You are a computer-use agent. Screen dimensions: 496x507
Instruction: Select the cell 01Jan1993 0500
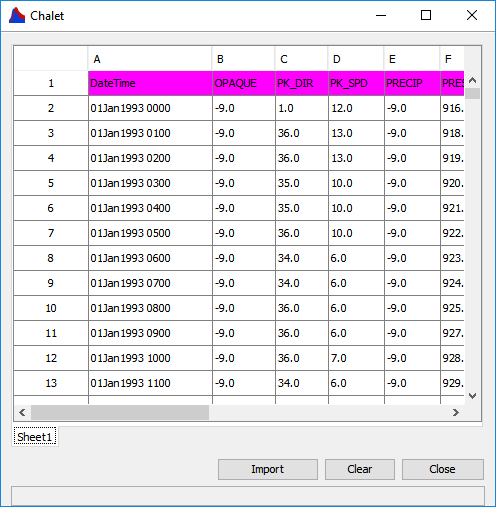pos(150,233)
